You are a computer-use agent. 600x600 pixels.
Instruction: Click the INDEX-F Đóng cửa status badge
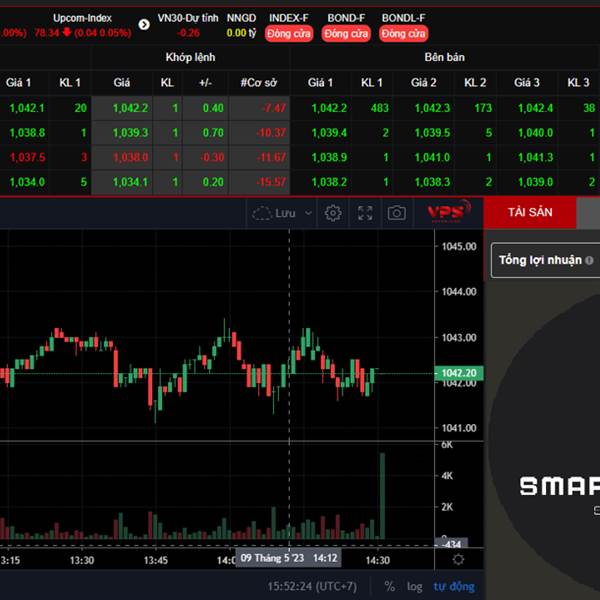pos(289,34)
